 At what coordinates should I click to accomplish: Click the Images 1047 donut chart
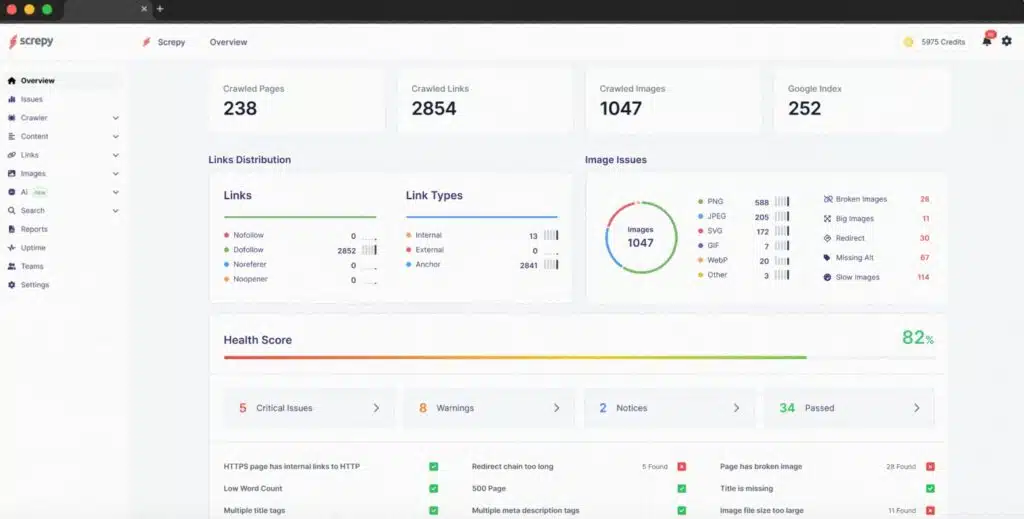(641, 237)
